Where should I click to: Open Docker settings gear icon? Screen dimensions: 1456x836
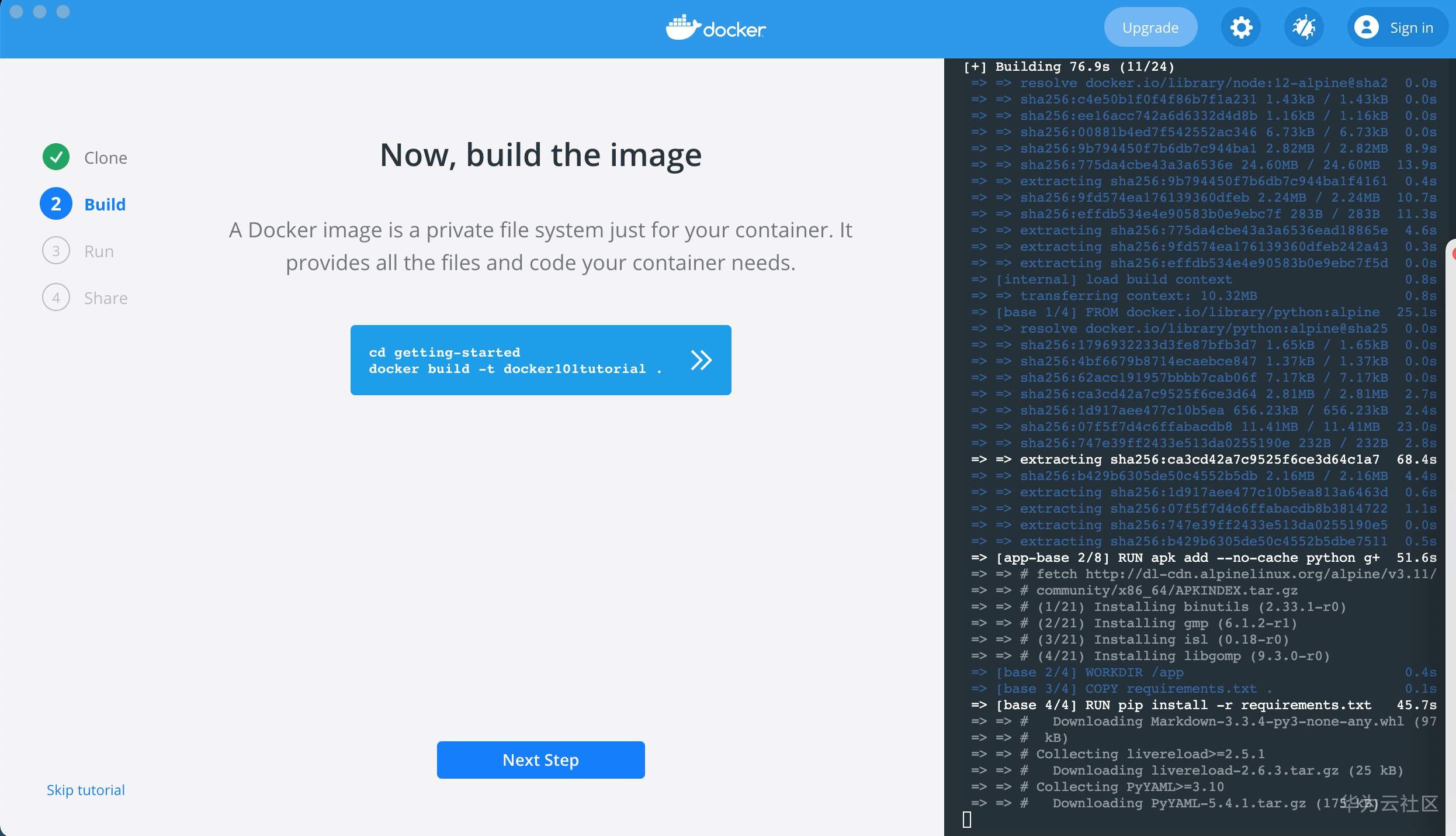click(1241, 27)
